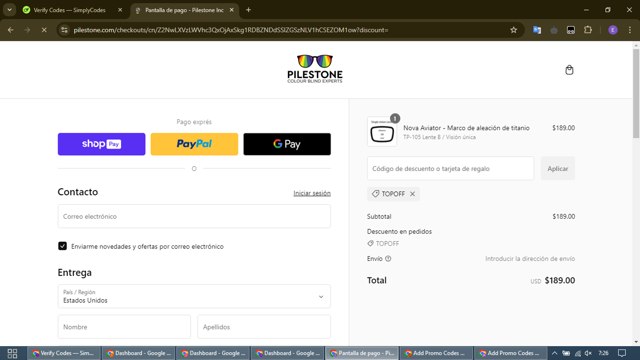Screen dimensions: 640x360
Task: View site information icon in address bar
Action: pos(64,30)
